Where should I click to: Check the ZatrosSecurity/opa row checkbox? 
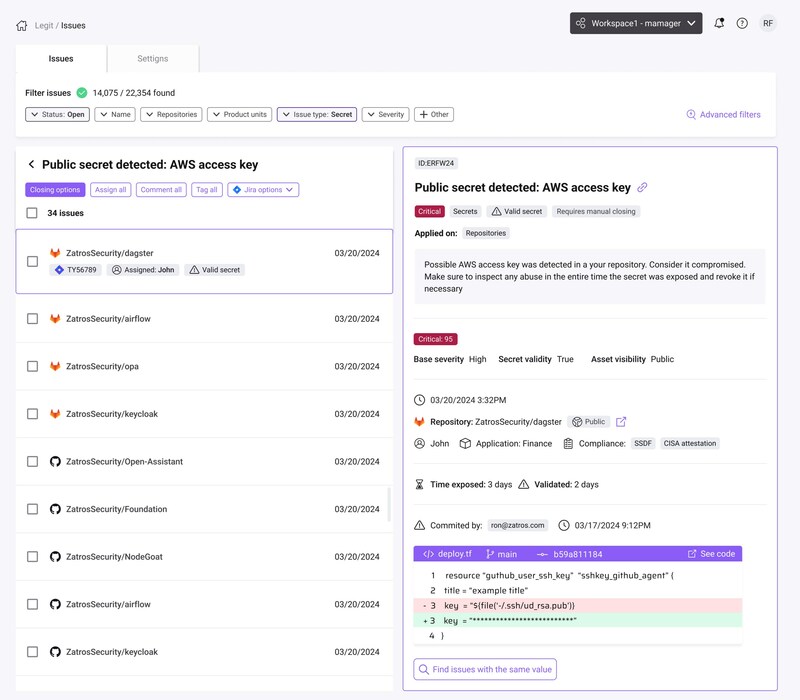coord(32,366)
